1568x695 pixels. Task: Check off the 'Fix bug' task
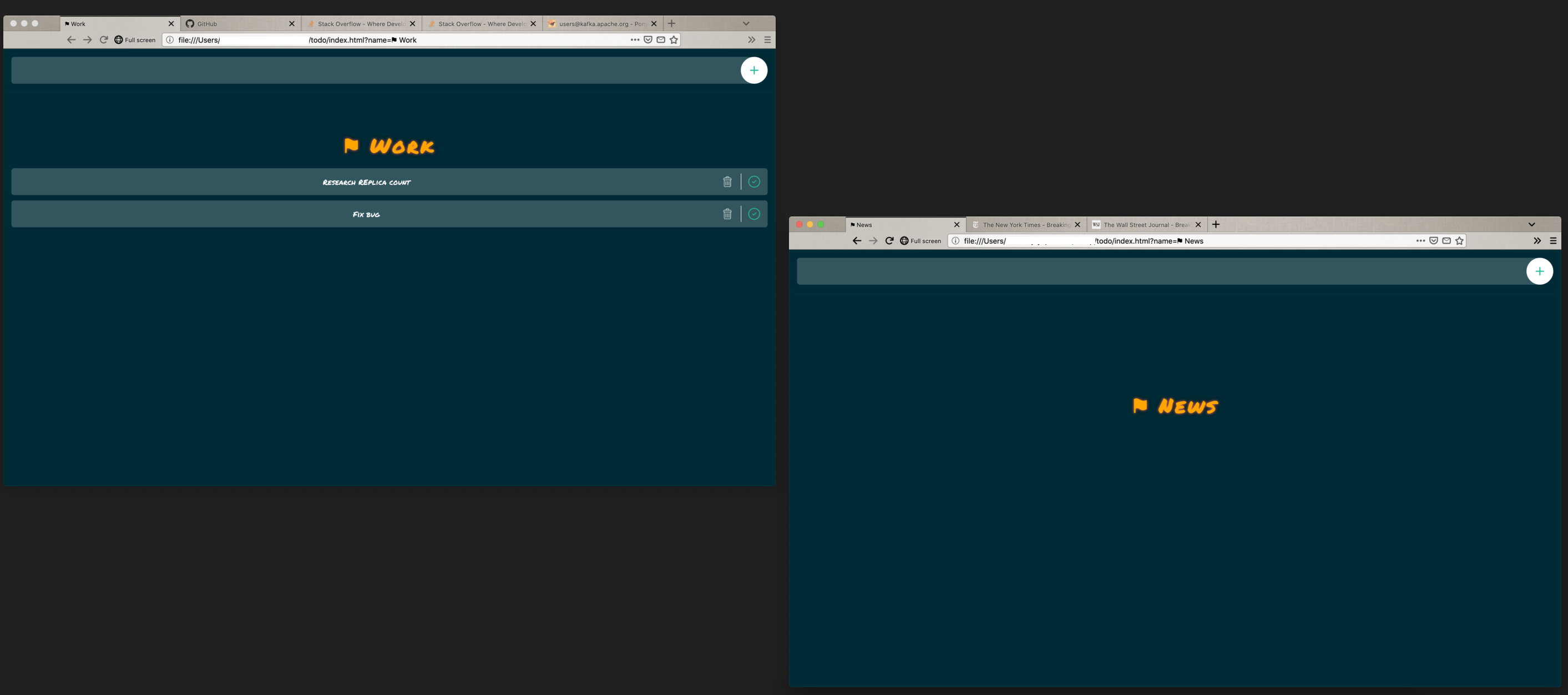(x=753, y=214)
